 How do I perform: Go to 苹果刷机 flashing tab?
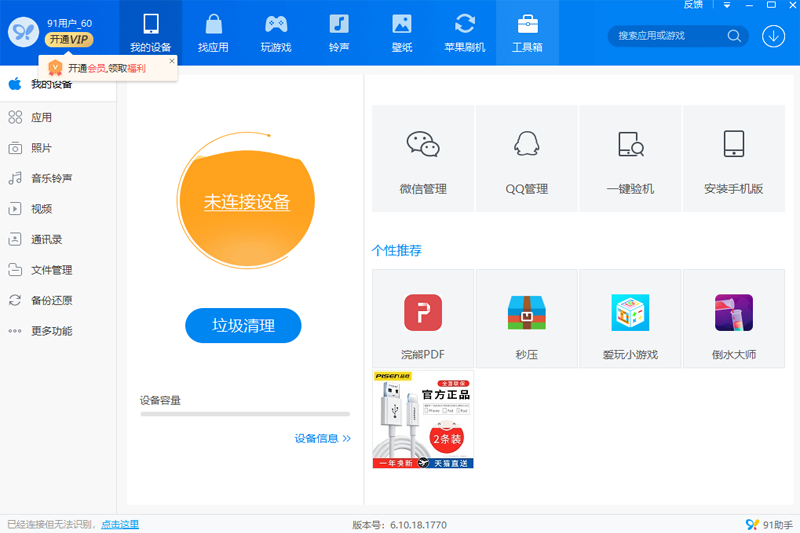tap(465, 33)
